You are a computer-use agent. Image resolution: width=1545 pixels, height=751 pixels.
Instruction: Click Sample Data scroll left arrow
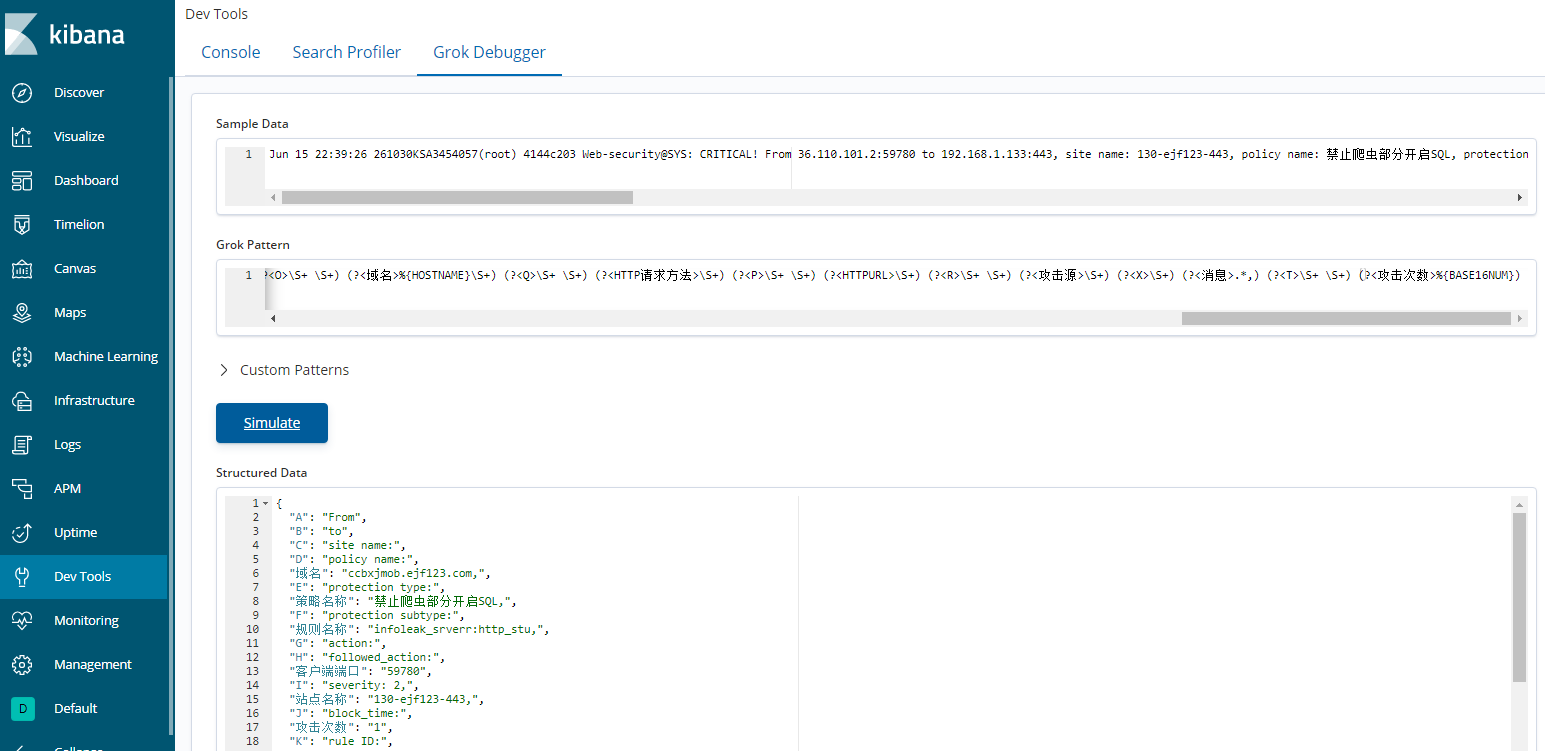tap(272, 198)
